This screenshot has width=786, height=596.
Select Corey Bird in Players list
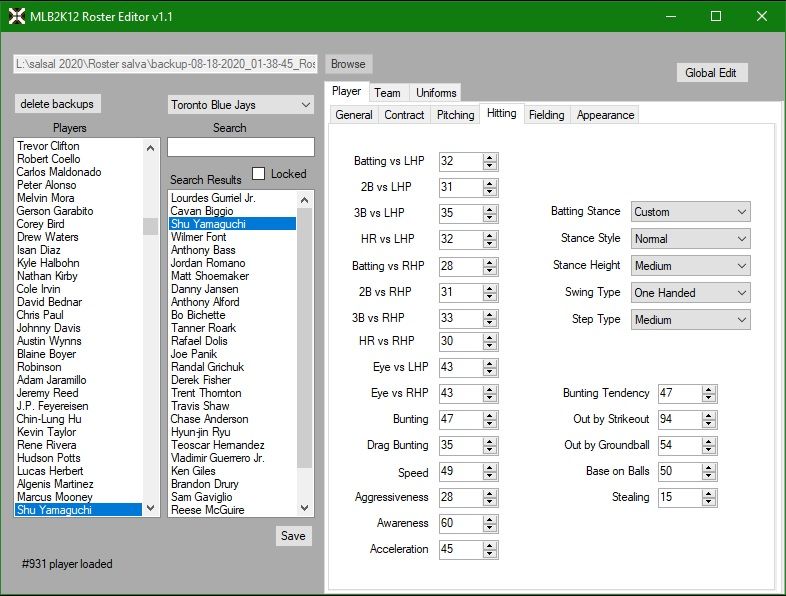tap(78, 224)
